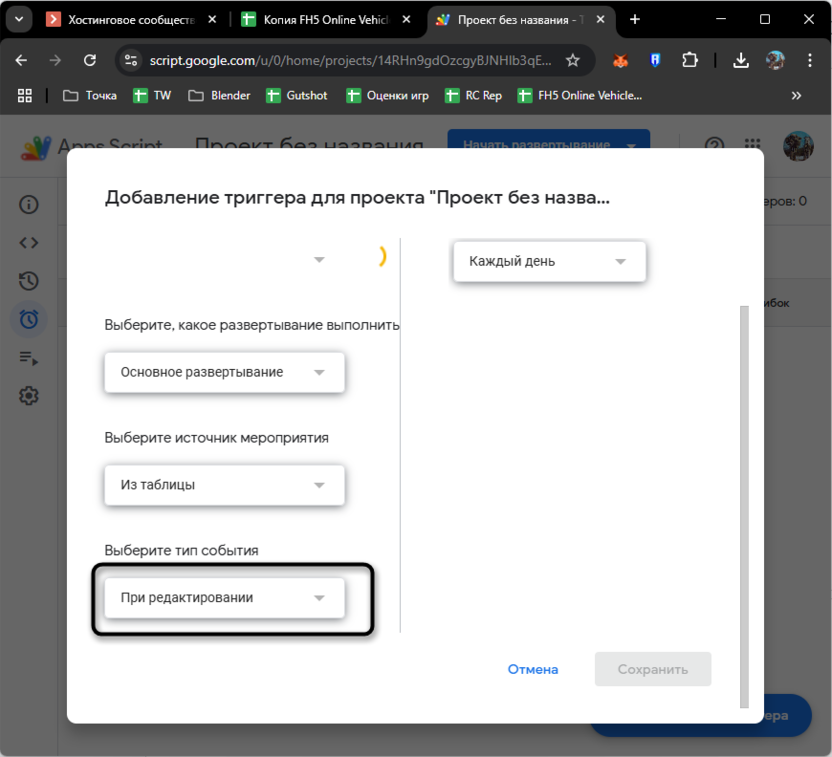Open a new browser tab
Image resolution: width=832 pixels, height=757 pixels.
tap(635, 20)
